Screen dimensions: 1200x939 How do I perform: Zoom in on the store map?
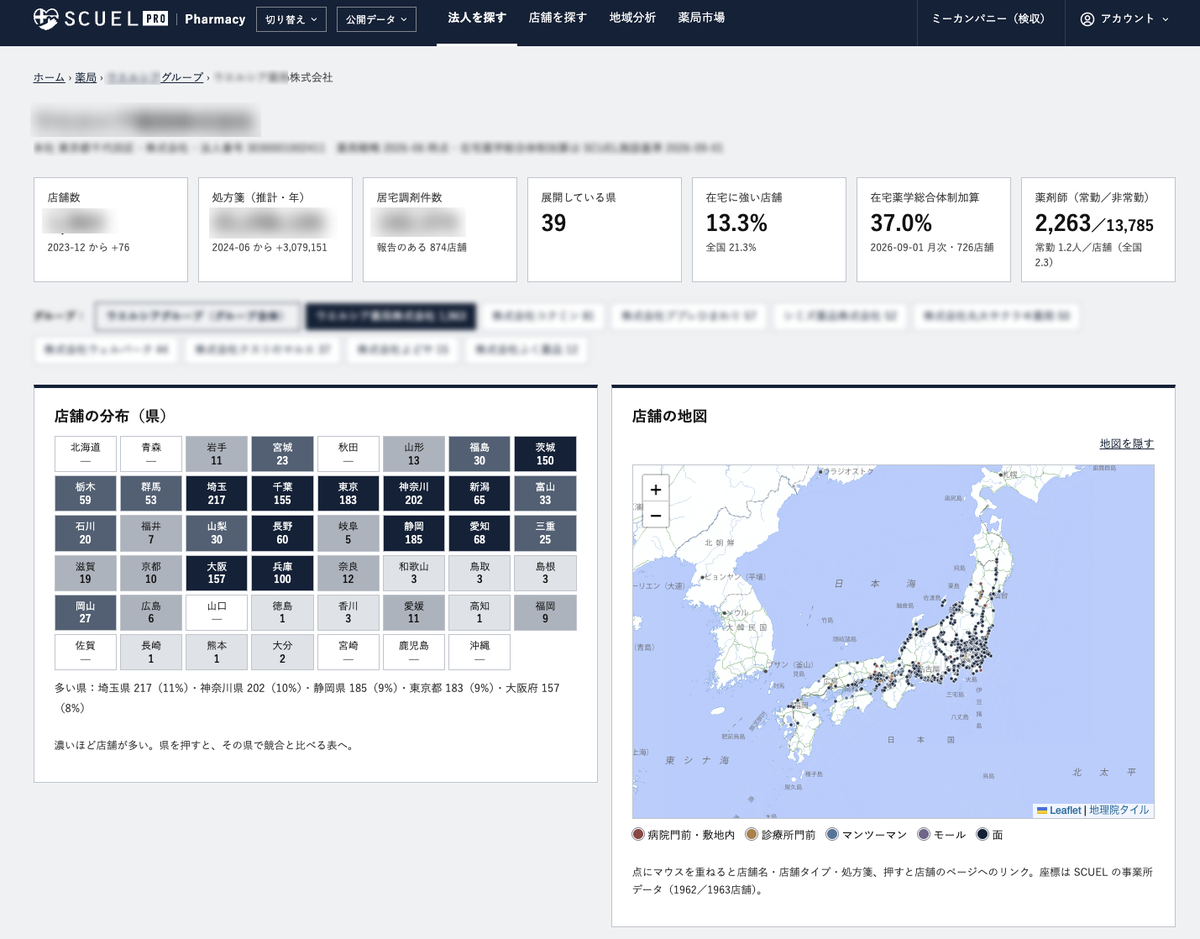[x=656, y=490]
